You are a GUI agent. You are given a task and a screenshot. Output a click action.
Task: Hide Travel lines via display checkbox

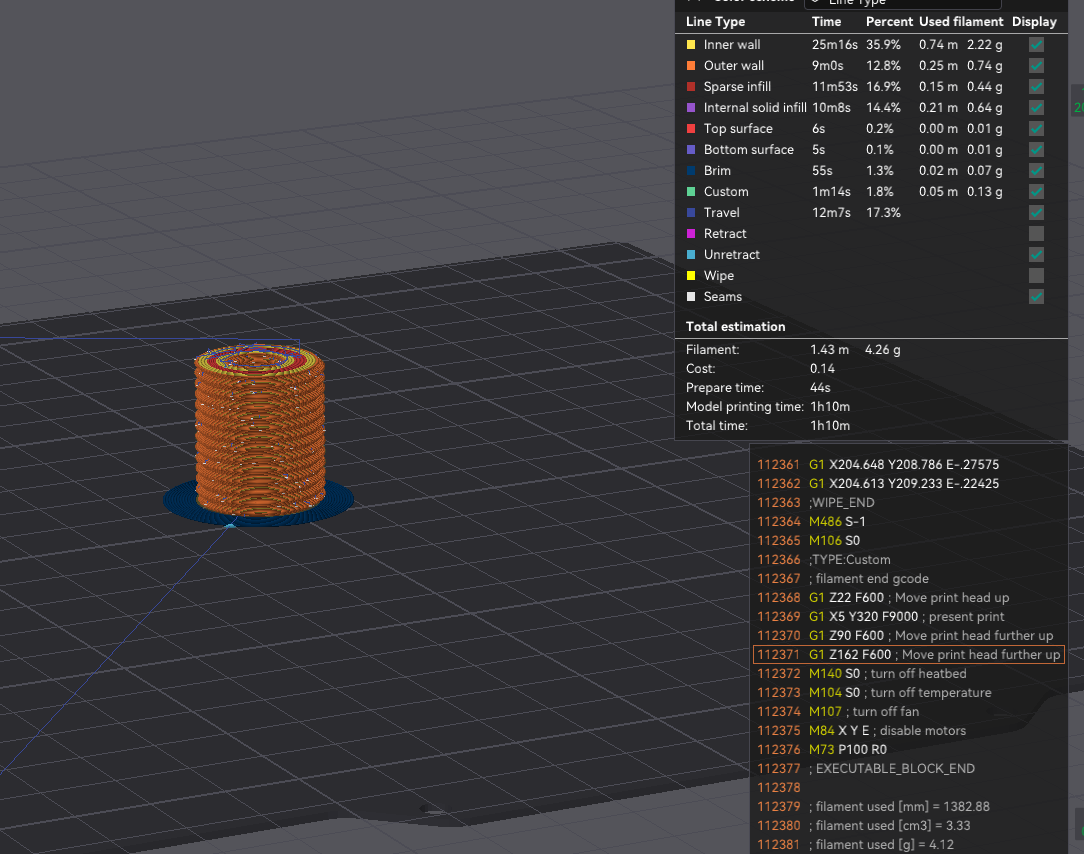tap(1036, 213)
